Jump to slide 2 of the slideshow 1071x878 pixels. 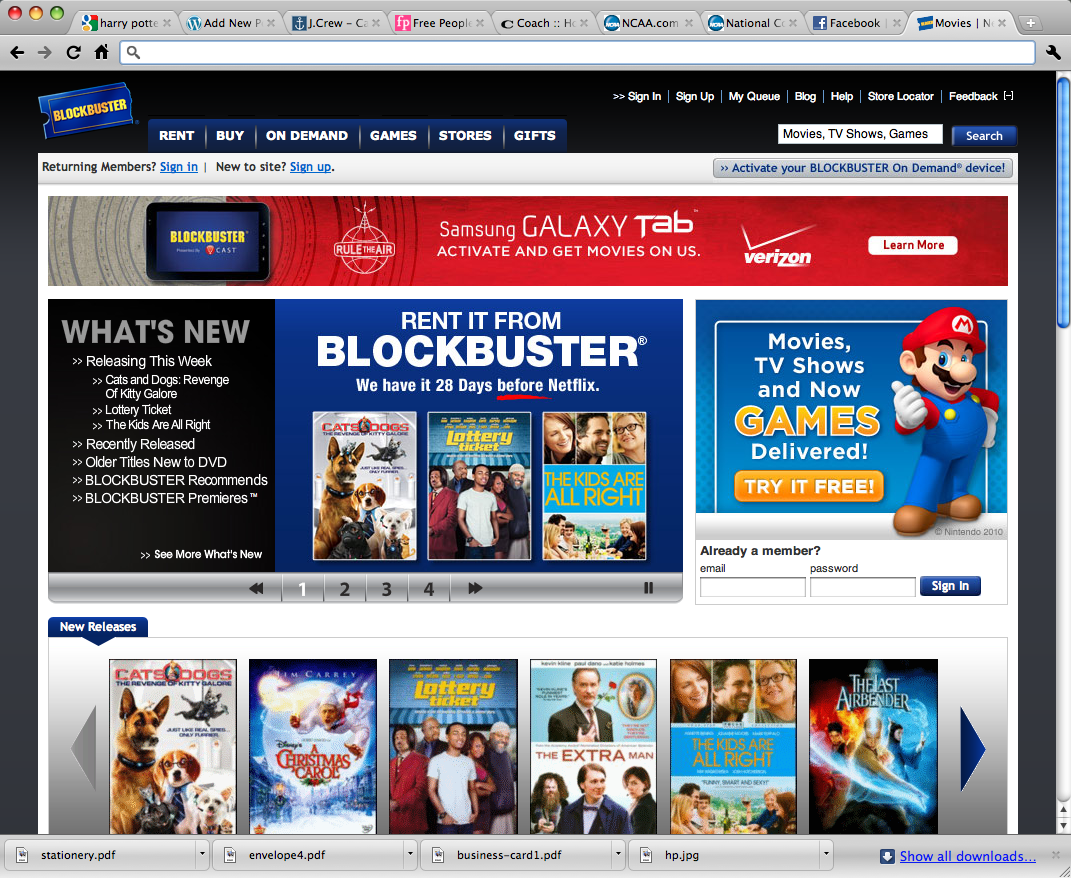tap(345, 588)
